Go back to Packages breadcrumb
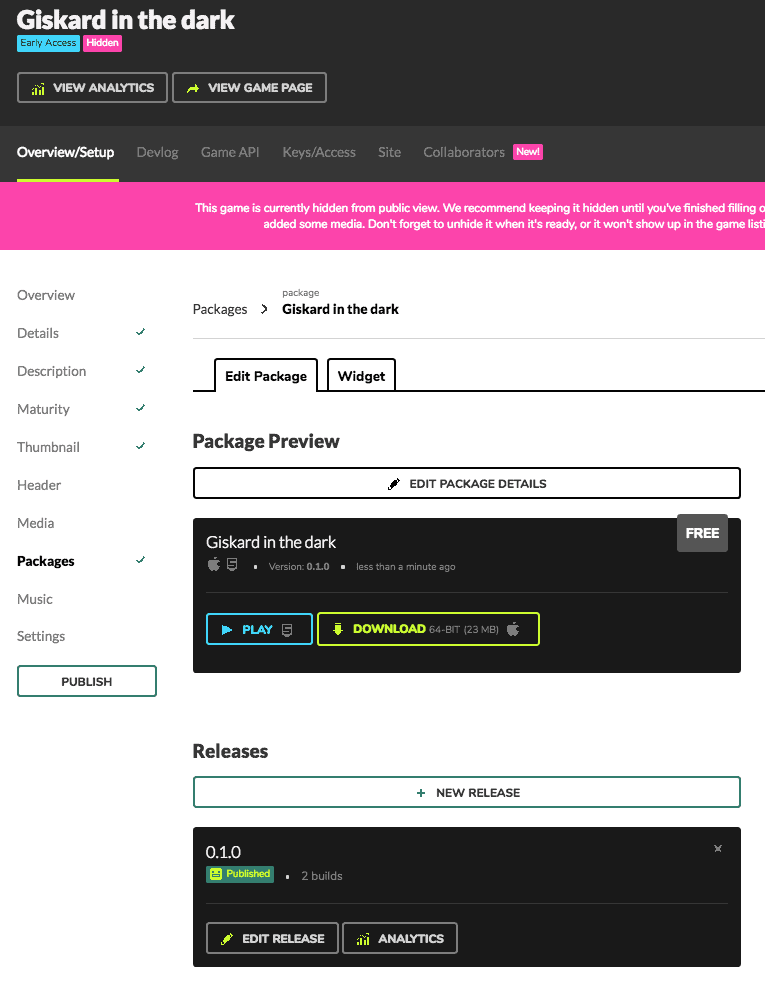This screenshot has width=765, height=998. click(220, 309)
